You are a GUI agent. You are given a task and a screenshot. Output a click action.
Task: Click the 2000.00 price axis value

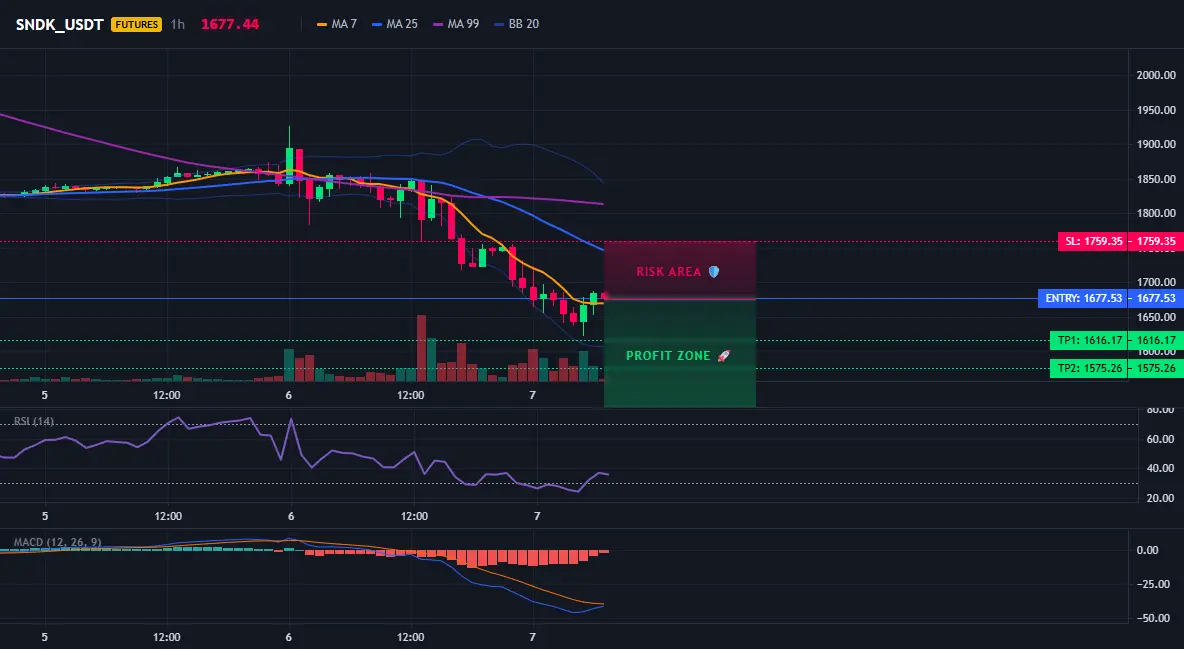point(1156,75)
